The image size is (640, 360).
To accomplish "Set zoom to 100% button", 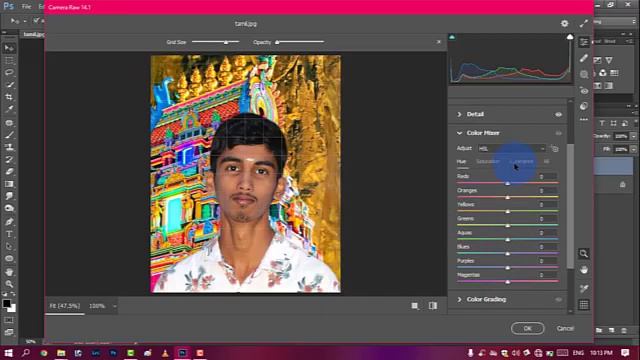I will [97, 306].
